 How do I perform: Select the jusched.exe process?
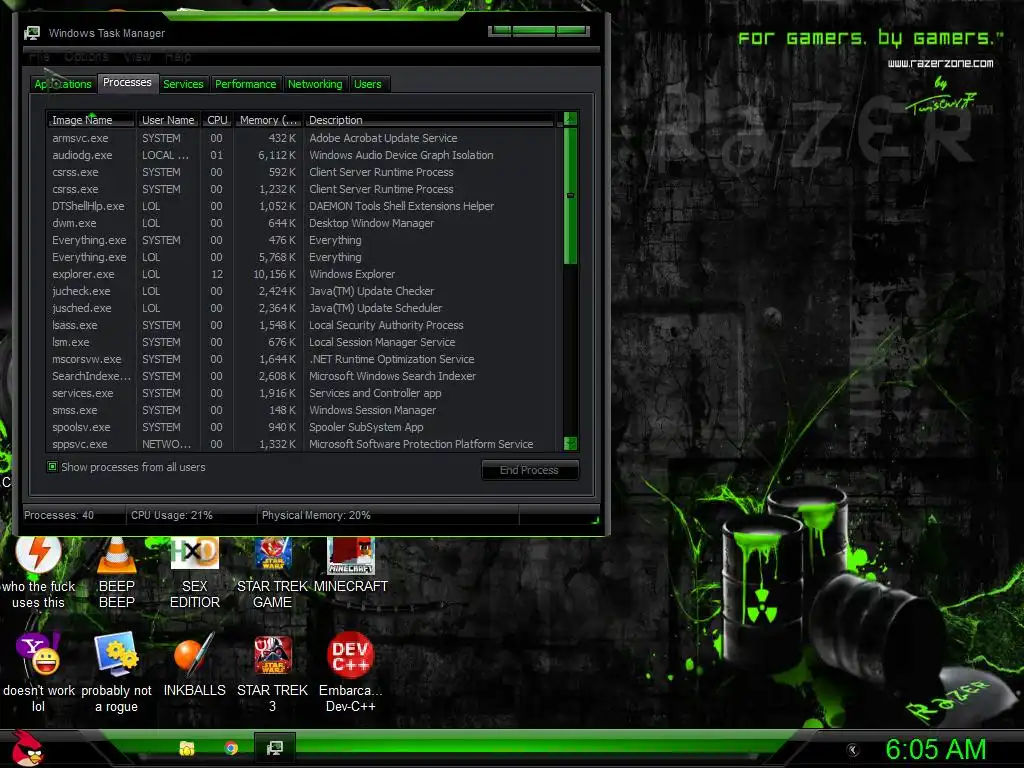coord(302,308)
